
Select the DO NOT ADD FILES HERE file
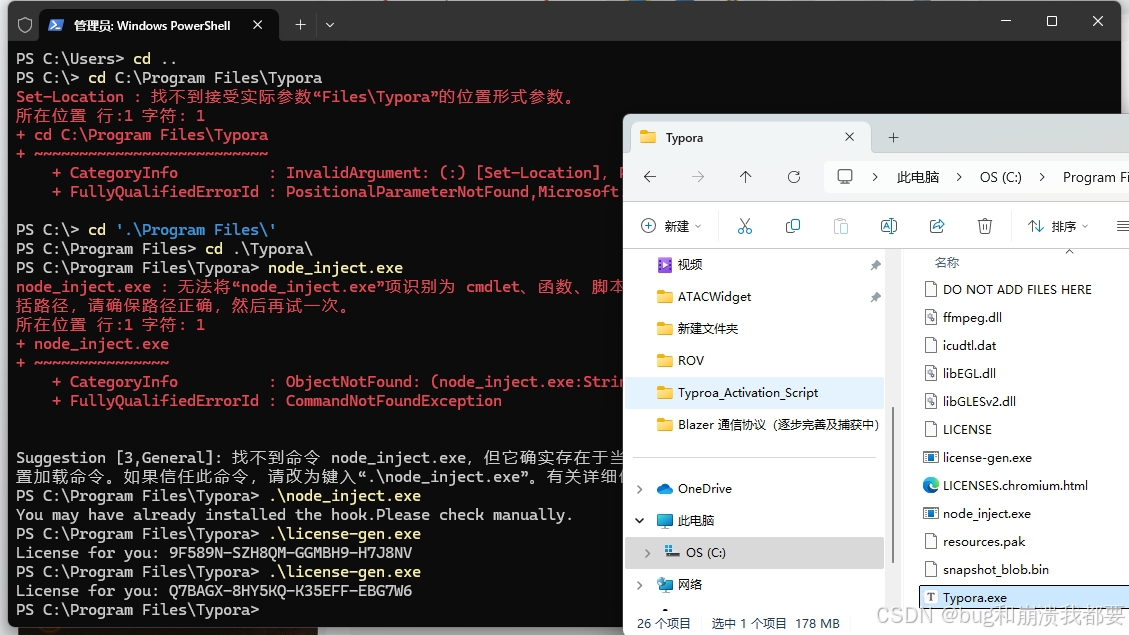point(1017,289)
